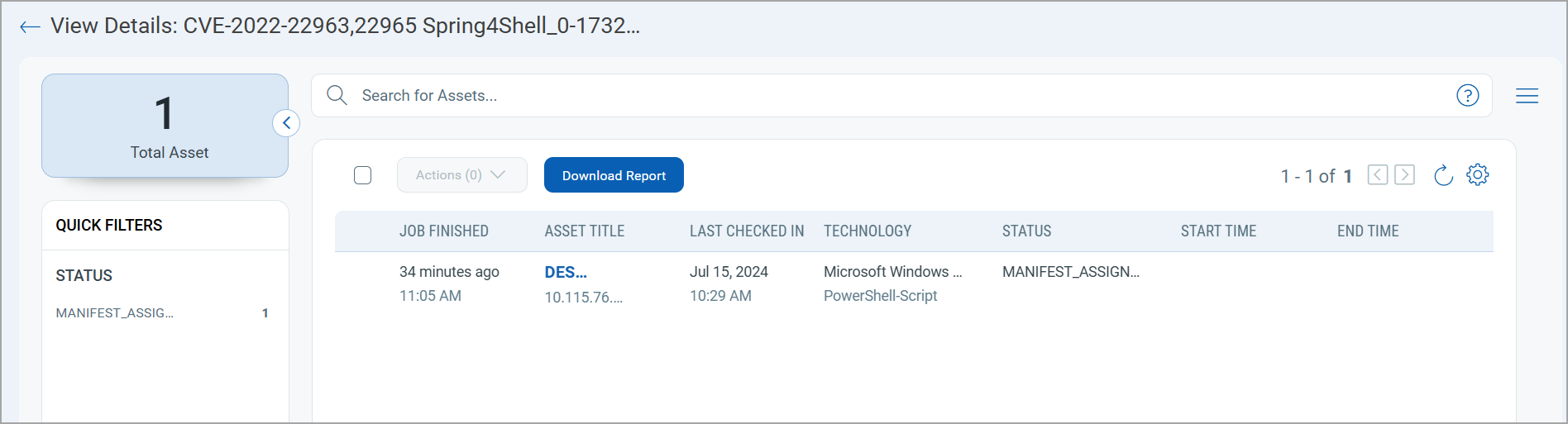Sort by TECHNOLOGY column header

tap(868, 231)
